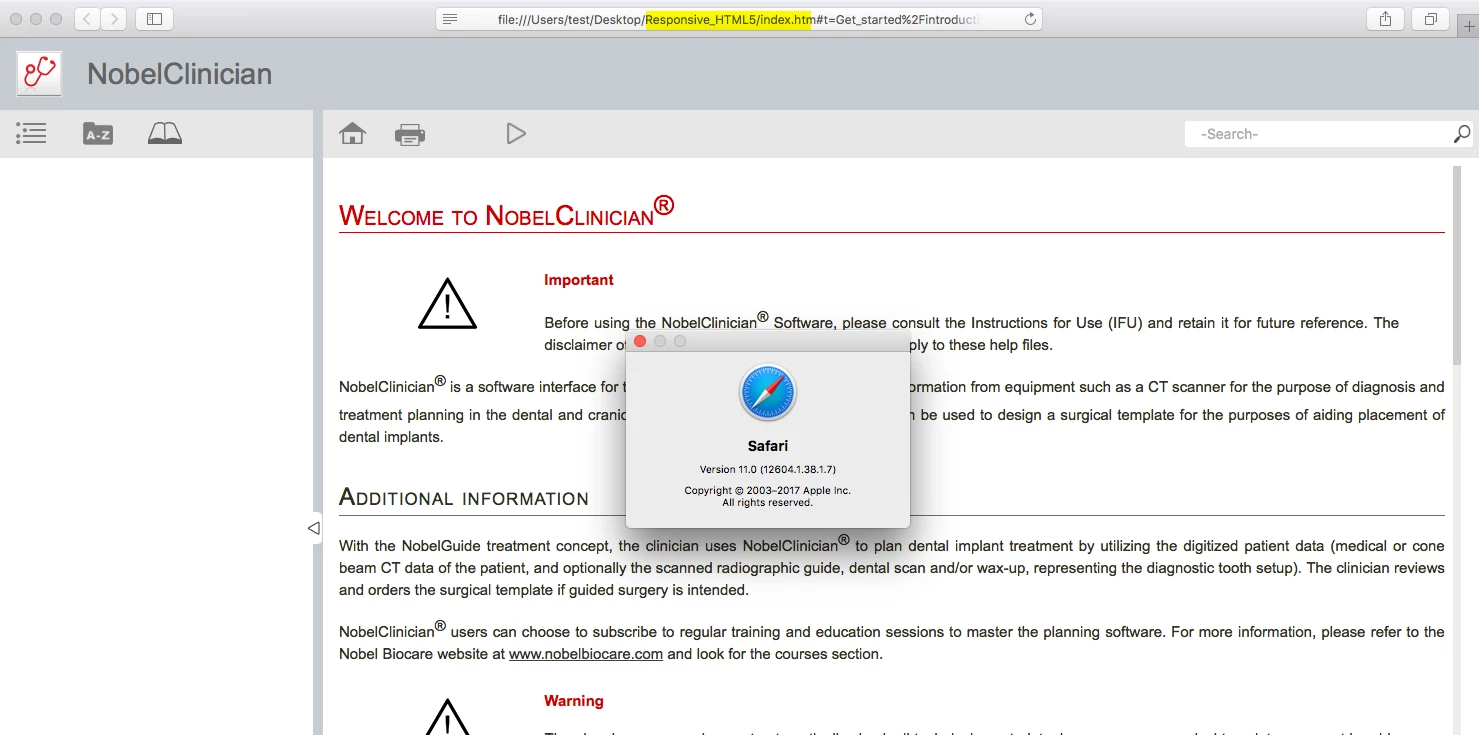The height and width of the screenshot is (735, 1479).
Task: Go forward with Safari's forward arrow
Action: point(114,18)
